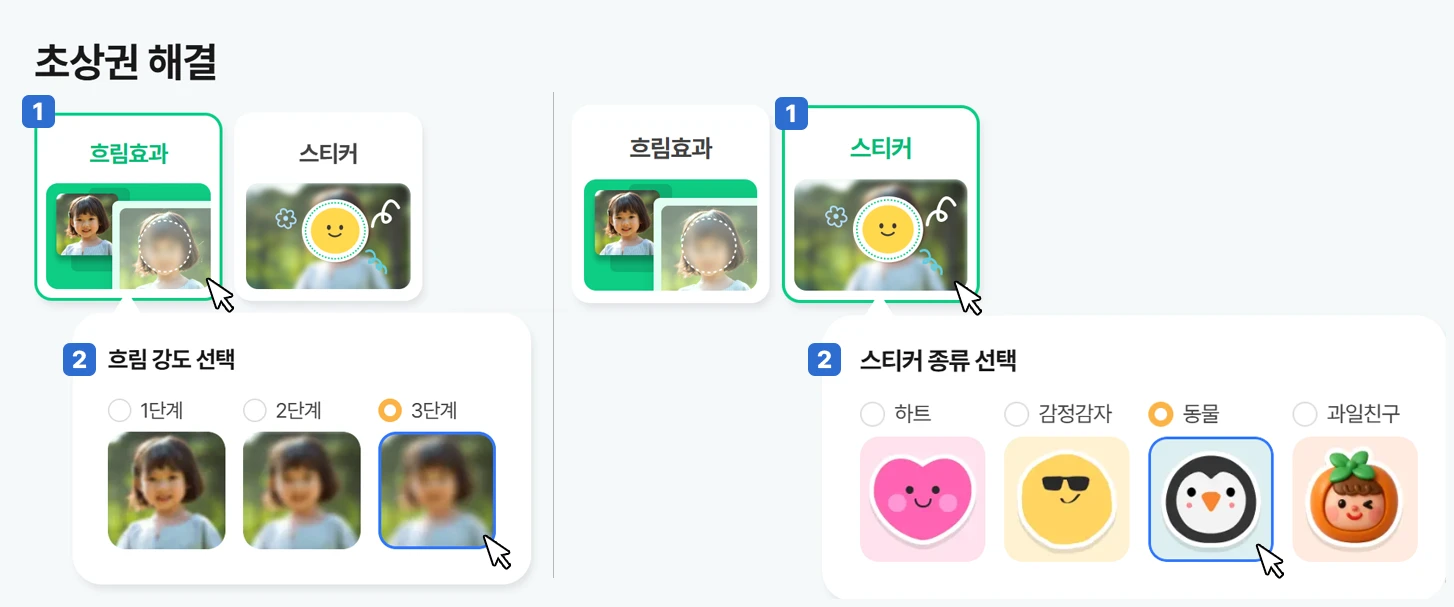Choose the 감정감자 sticker type radio button

(1016, 413)
